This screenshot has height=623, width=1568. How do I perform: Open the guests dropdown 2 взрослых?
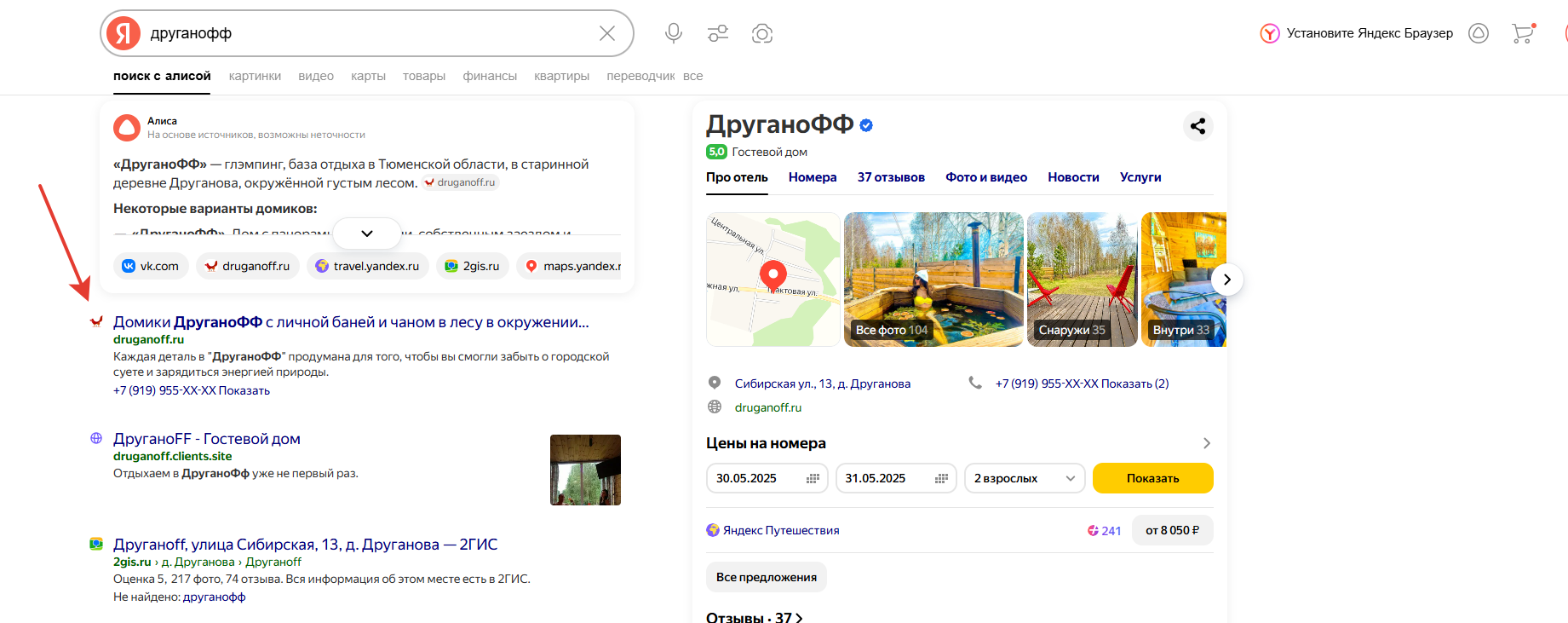tap(1025, 478)
